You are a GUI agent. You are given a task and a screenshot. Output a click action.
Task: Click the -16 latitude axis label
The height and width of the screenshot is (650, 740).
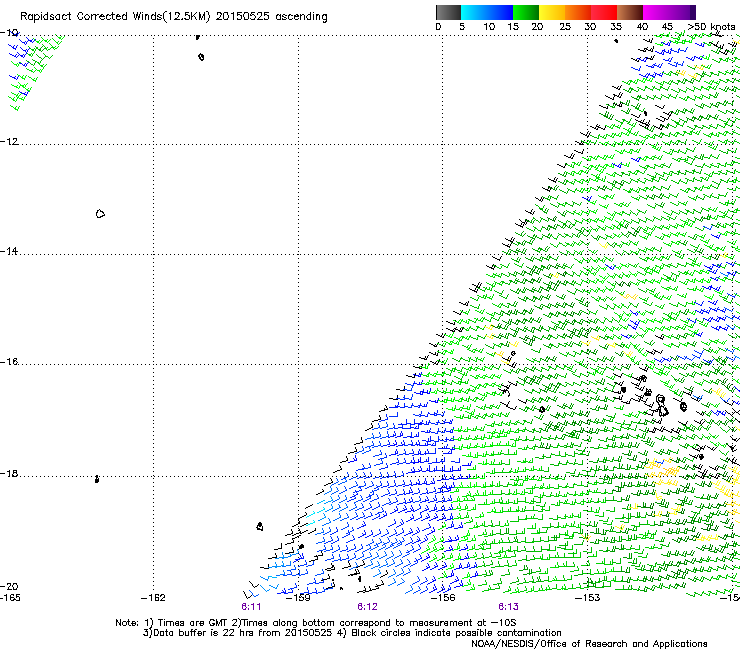(x=9, y=362)
